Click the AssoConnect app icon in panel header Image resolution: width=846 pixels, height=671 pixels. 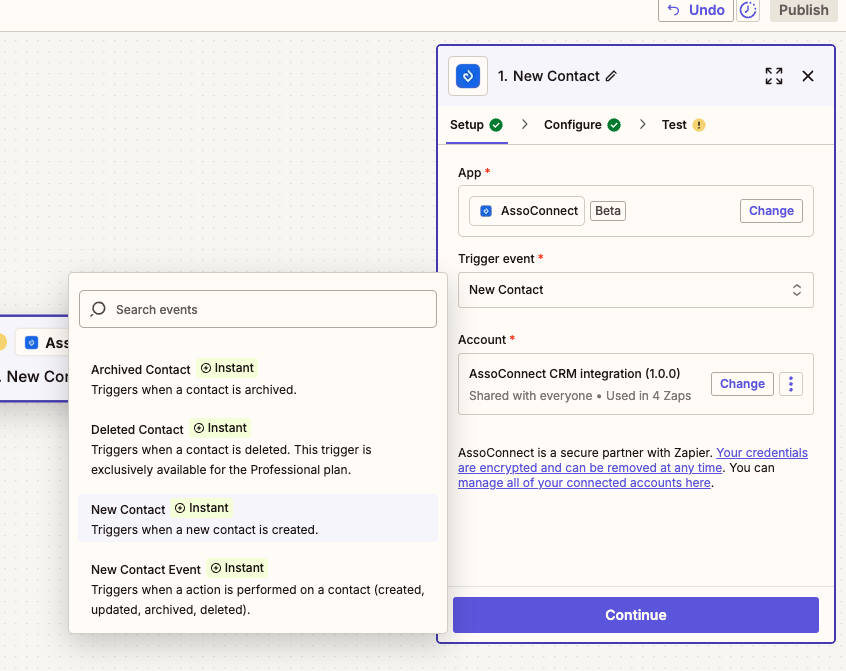[468, 76]
